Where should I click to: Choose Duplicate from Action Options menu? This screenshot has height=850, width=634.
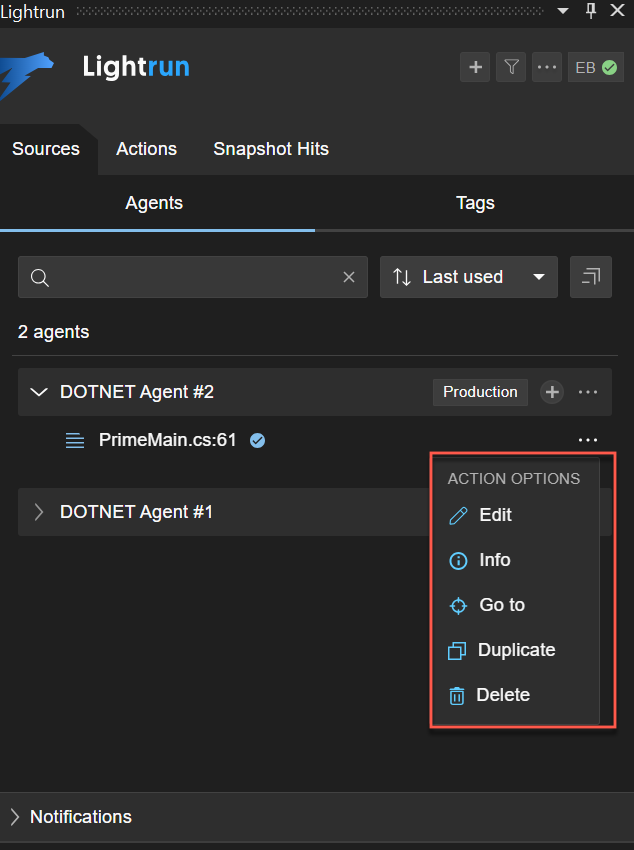coord(516,650)
